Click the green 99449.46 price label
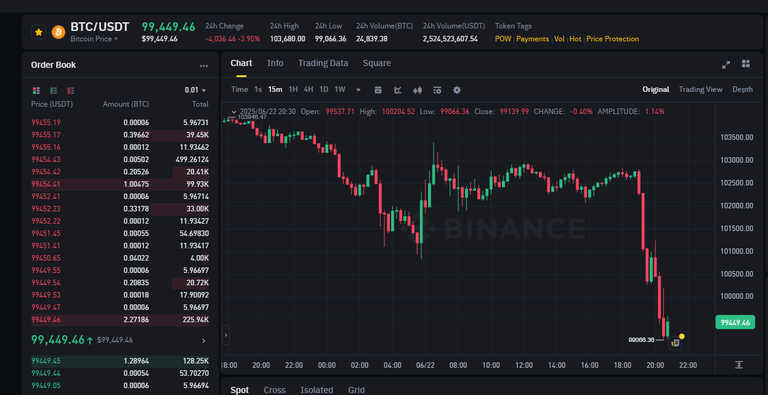 click(x=735, y=322)
